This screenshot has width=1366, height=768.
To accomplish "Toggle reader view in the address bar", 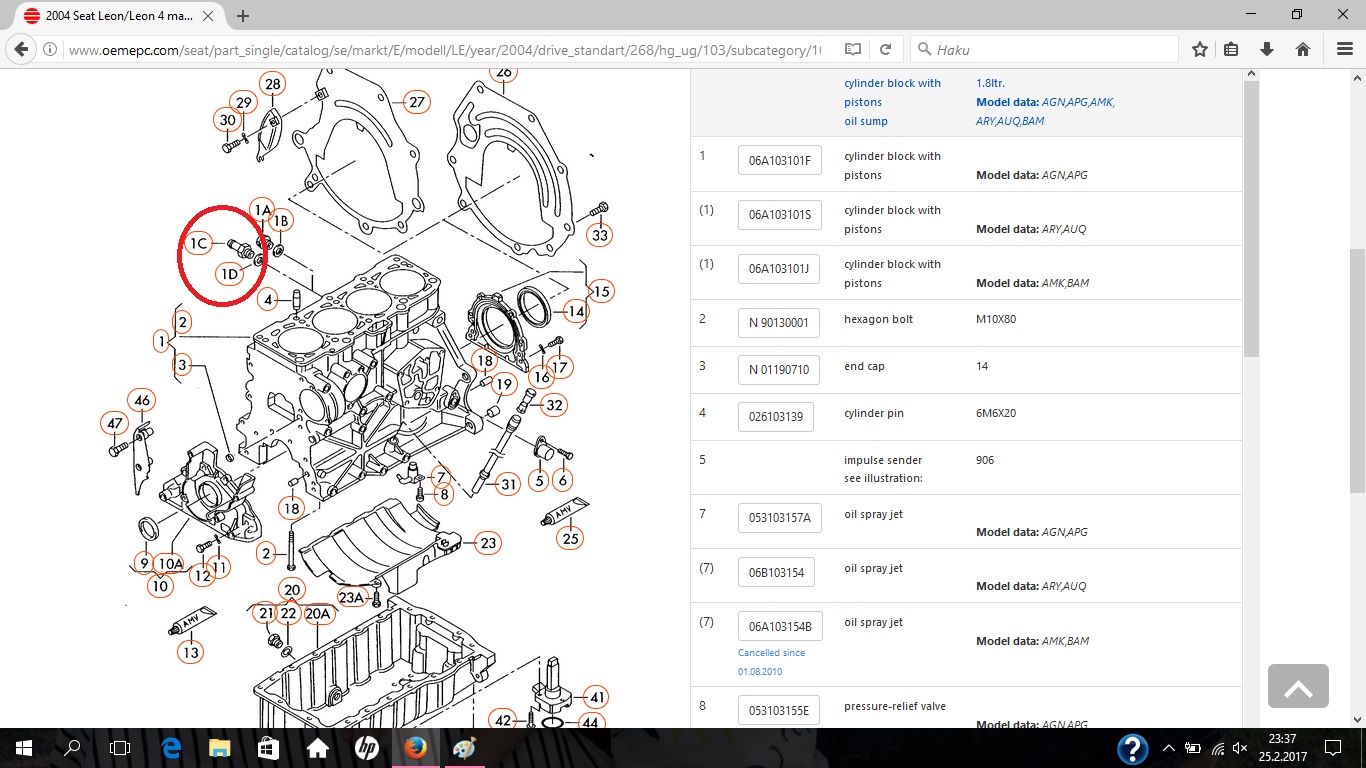I will 852,49.
